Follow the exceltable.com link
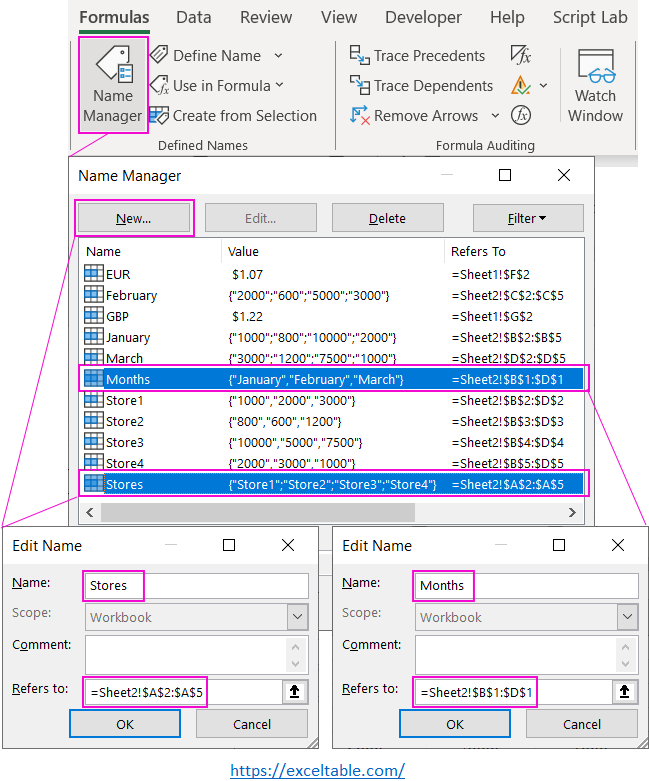649x781 pixels. pyautogui.click(x=317, y=770)
